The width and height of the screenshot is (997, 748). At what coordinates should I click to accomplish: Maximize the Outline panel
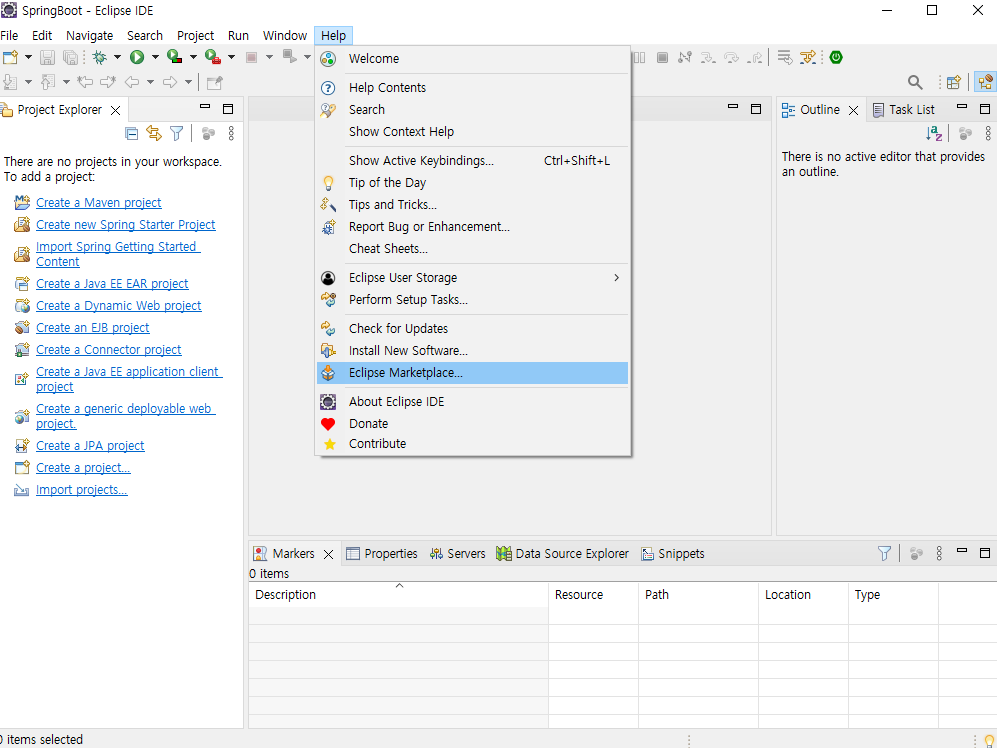pyautogui.click(x=985, y=109)
